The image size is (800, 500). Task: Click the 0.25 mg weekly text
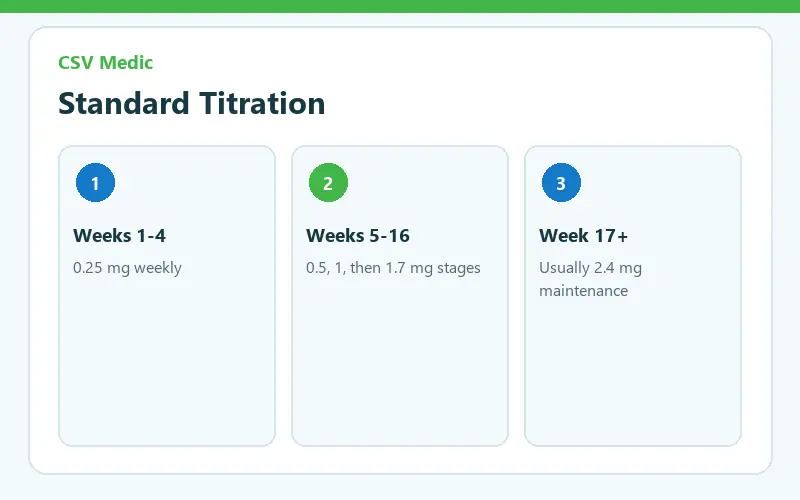tap(127, 268)
